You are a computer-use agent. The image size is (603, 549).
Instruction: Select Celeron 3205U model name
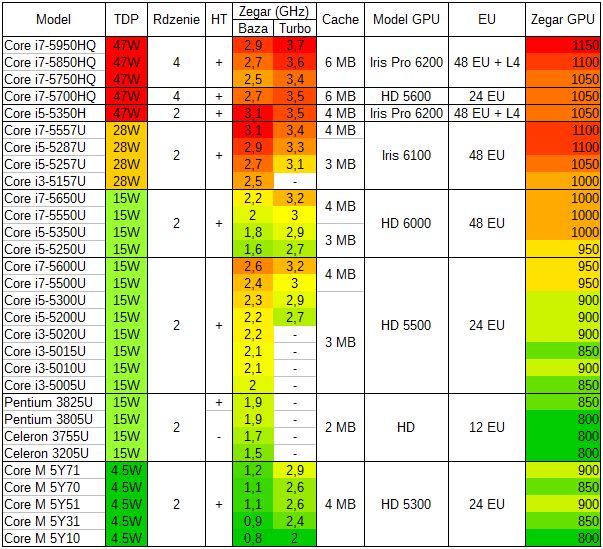[x=47, y=453]
